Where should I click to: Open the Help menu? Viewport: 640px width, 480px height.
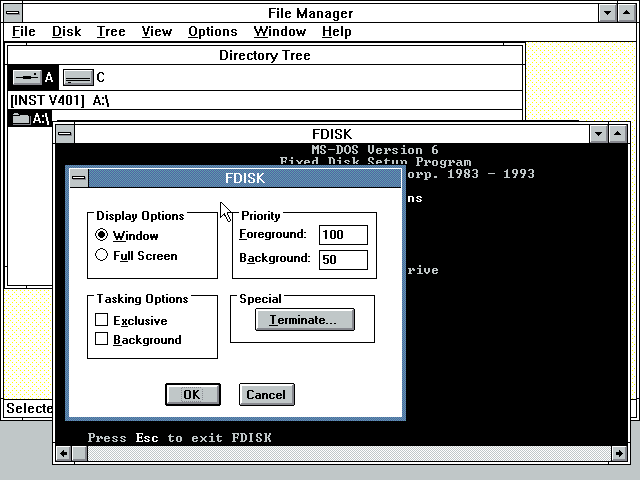click(x=336, y=31)
